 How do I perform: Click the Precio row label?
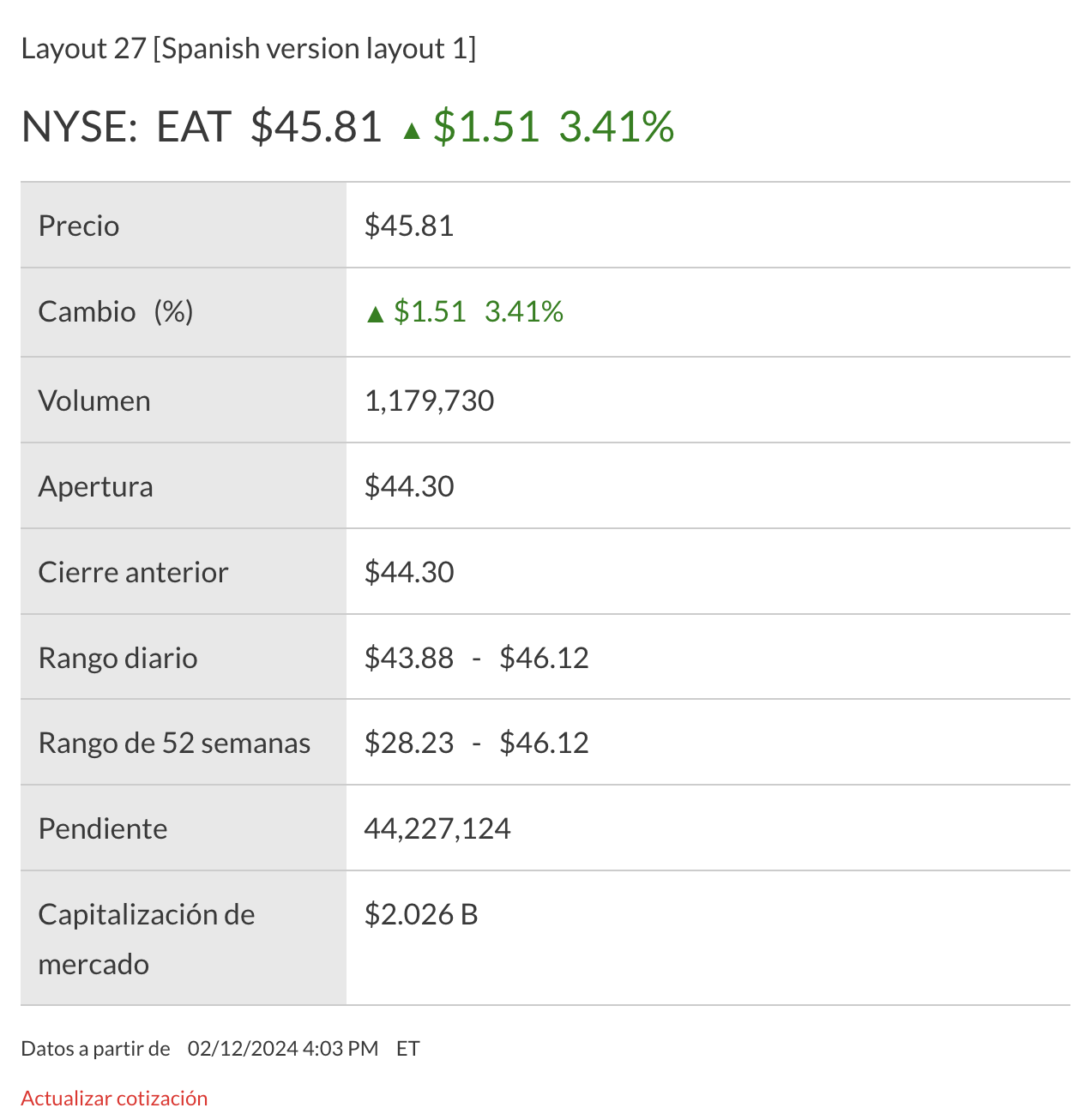pos(79,226)
